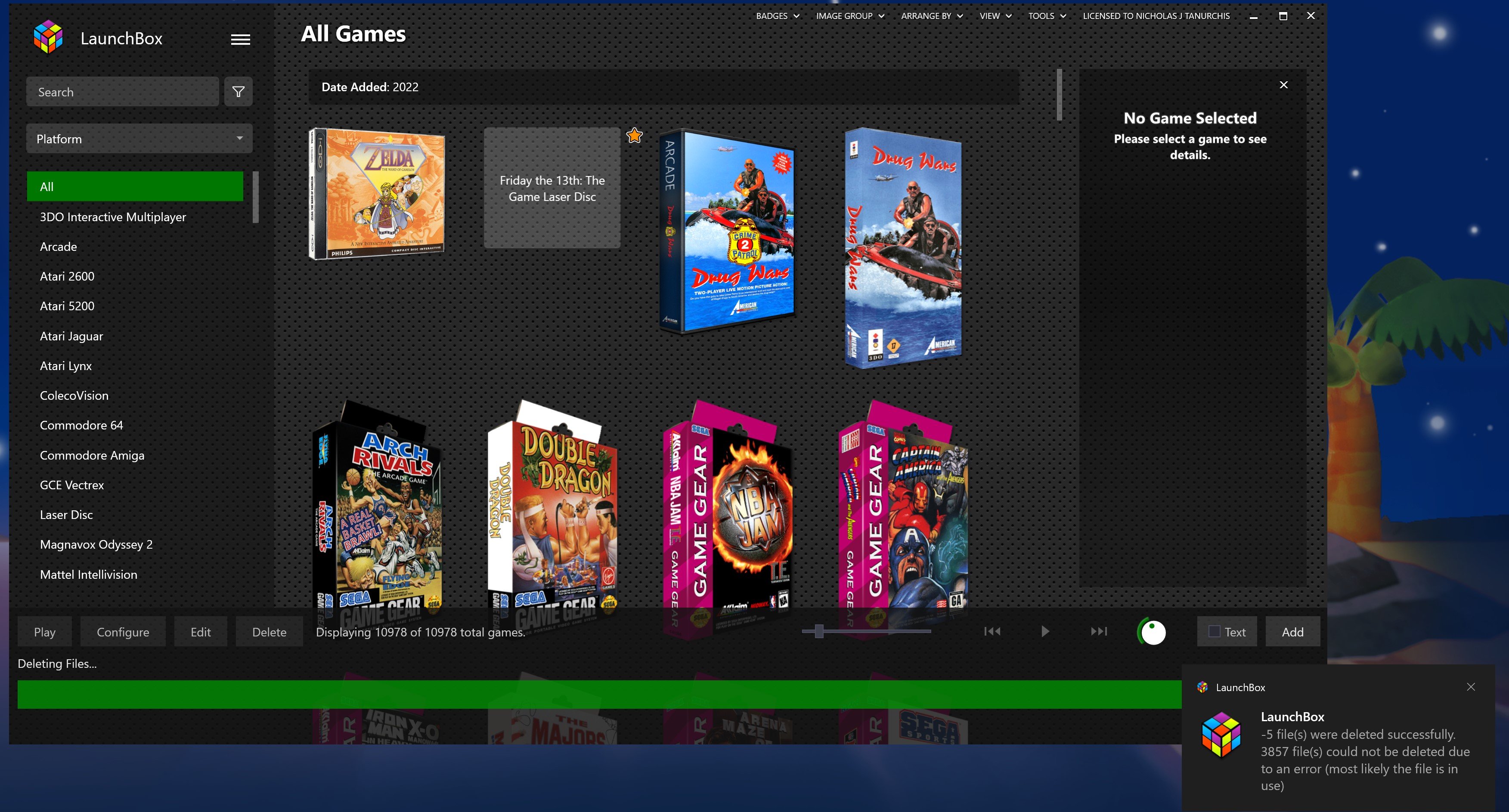Open the Image Group menu
Screen dimensions: 1509x812
[x=850, y=16]
